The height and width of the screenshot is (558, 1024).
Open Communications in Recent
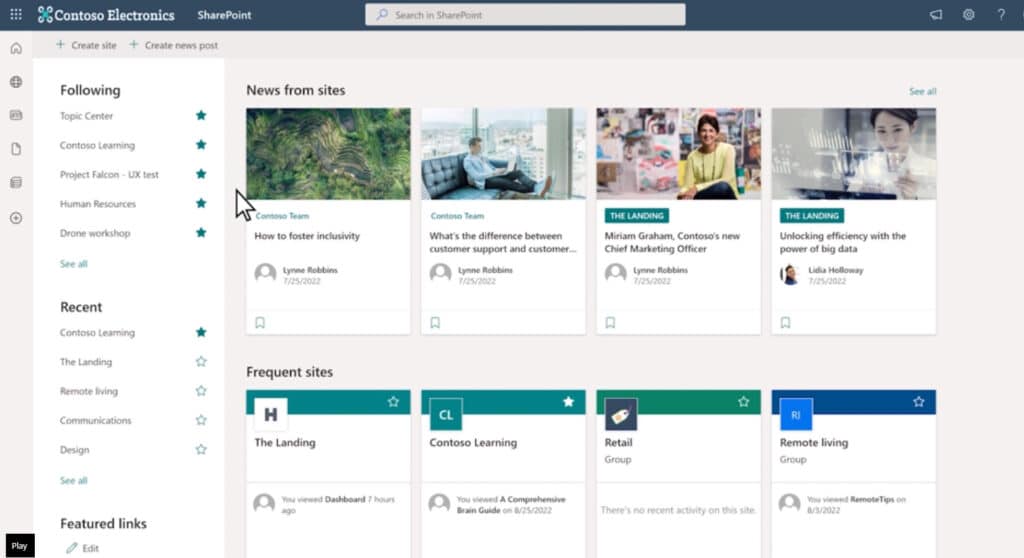[95, 420]
